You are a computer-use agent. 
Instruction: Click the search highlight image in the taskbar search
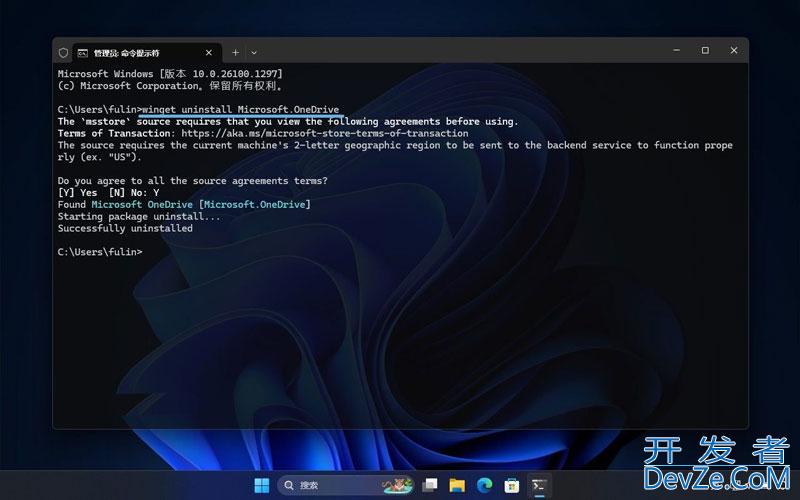[397, 485]
